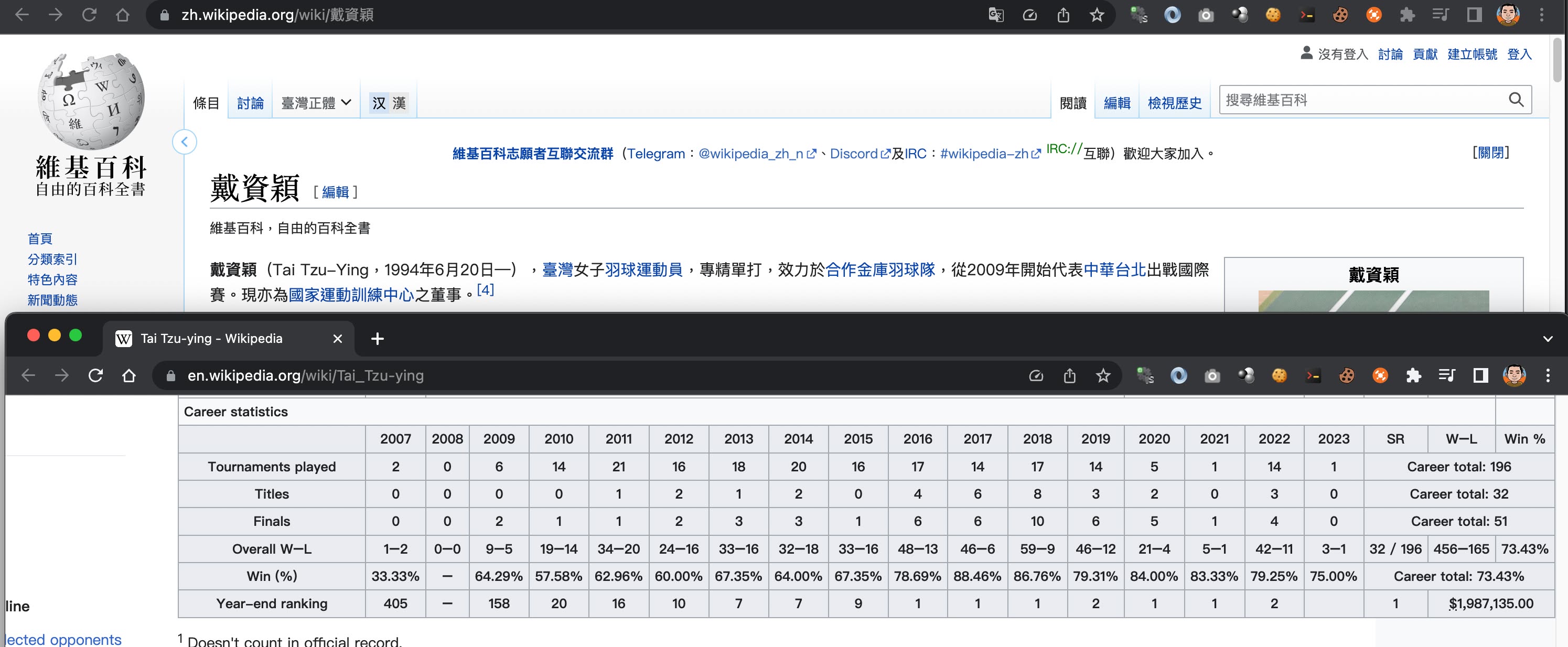
Task: Click the 登入 login link
Action: (1519, 54)
